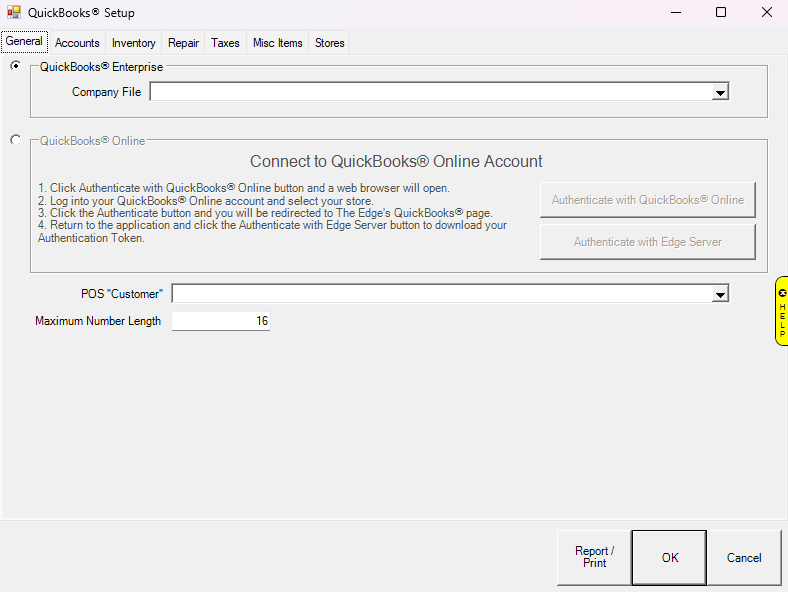This screenshot has height=592, width=788.
Task: Click the Maximum Number Length field
Action: (220, 321)
